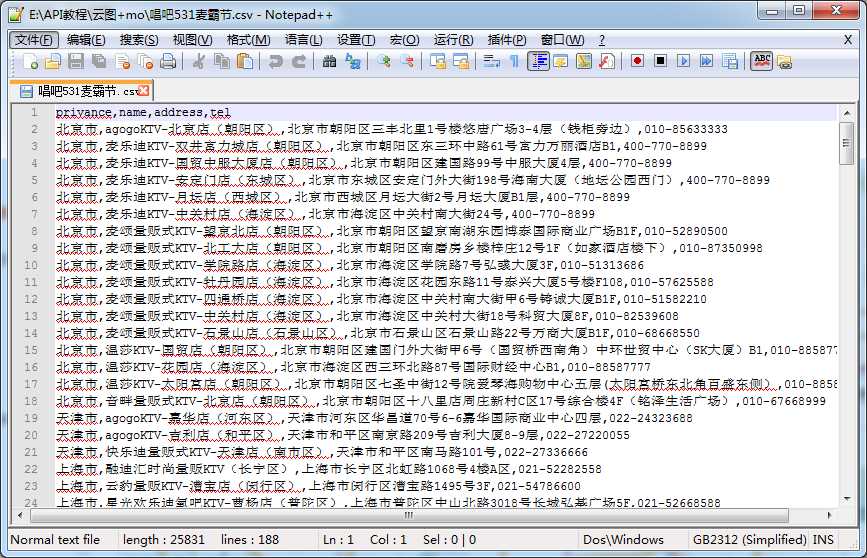
Task: Open the ? help menu
Action: 602,40
